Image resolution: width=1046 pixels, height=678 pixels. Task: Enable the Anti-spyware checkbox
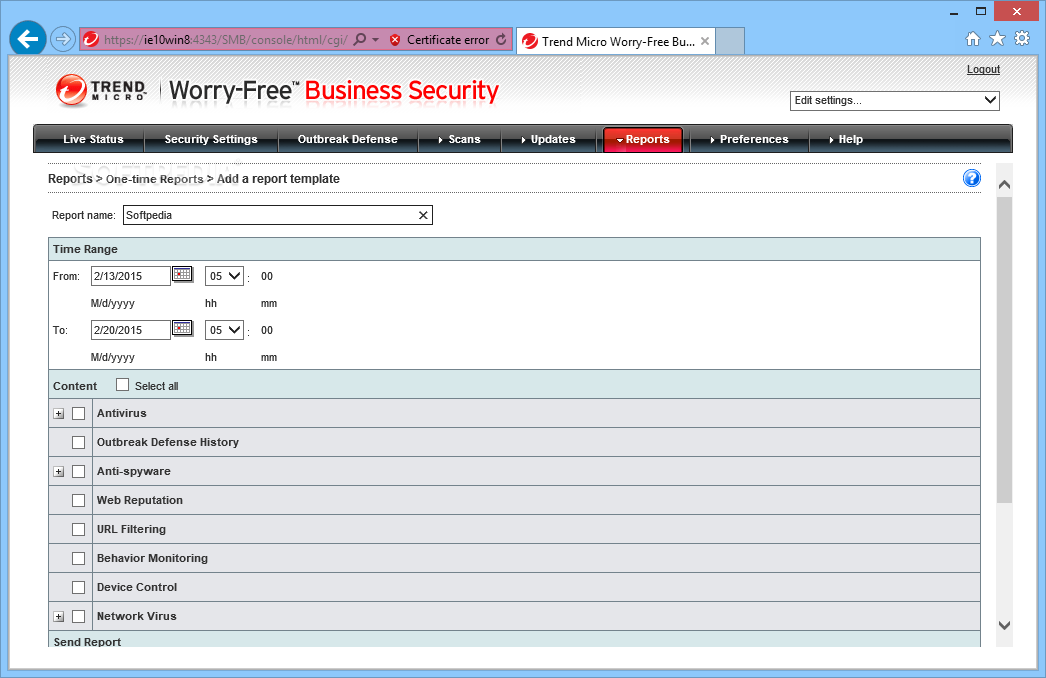pos(79,472)
